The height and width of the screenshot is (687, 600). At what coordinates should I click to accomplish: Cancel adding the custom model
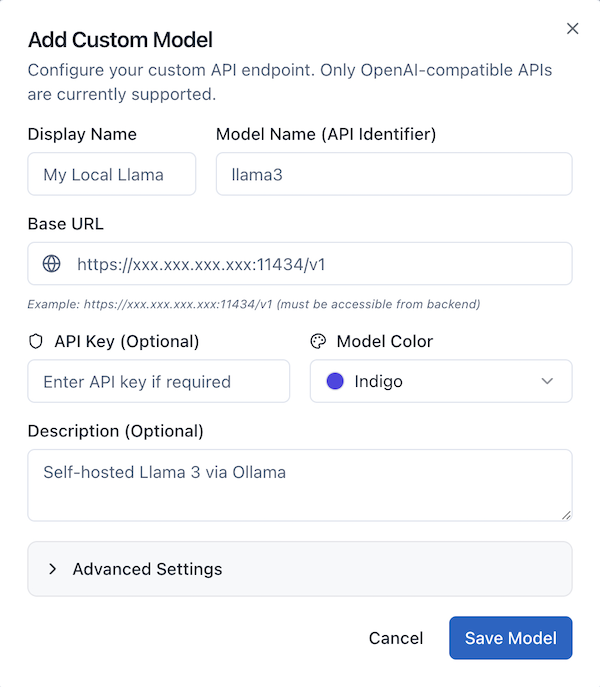(396, 638)
